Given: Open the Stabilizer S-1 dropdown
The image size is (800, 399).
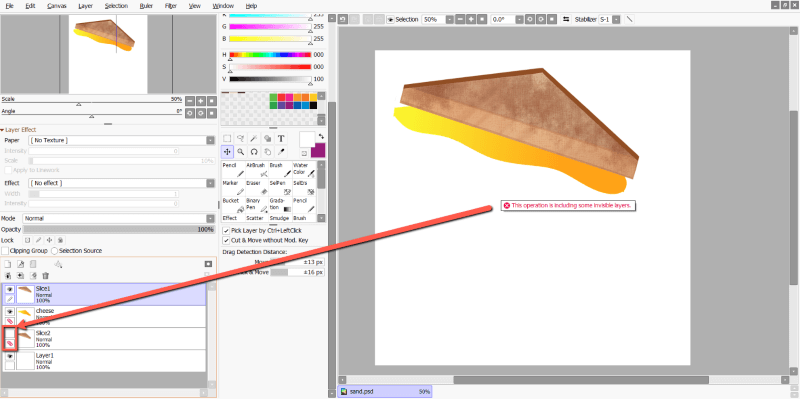Looking at the screenshot, I should click(x=616, y=19).
